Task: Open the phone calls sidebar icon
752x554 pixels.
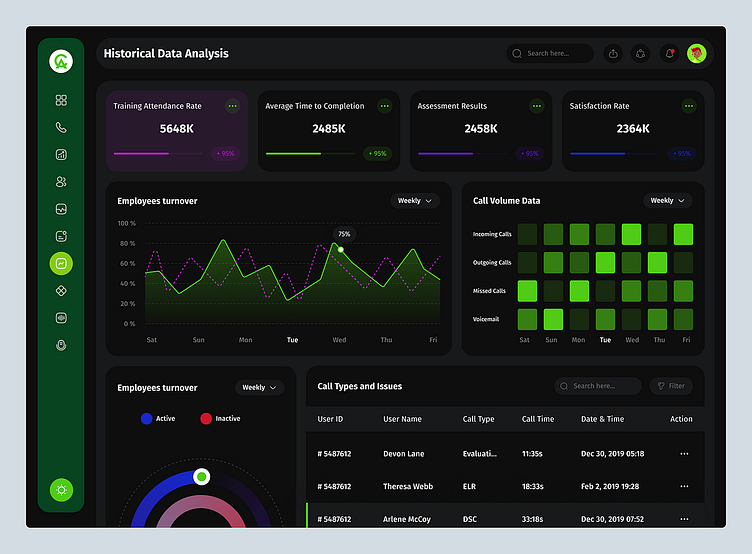Action: [x=61, y=127]
